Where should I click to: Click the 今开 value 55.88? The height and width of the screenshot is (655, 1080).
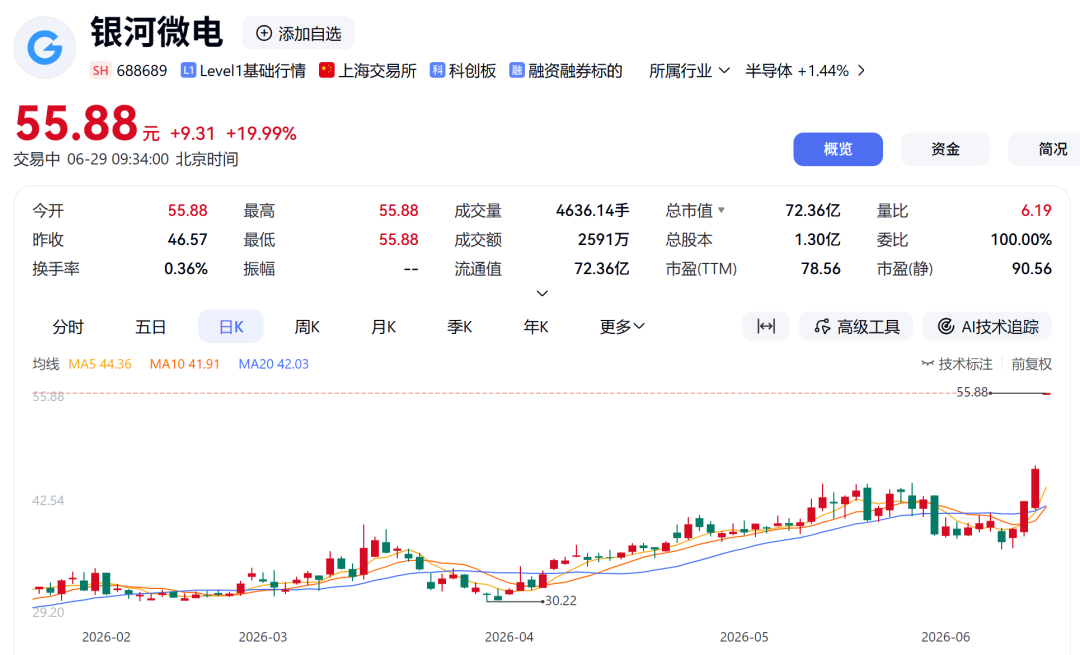point(187,210)
